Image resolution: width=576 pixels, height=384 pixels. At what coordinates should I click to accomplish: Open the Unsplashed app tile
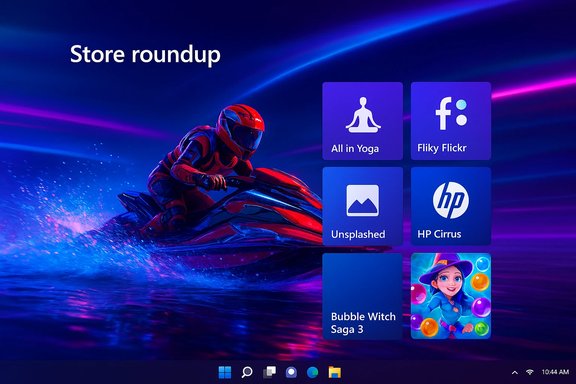click(363, 206)
